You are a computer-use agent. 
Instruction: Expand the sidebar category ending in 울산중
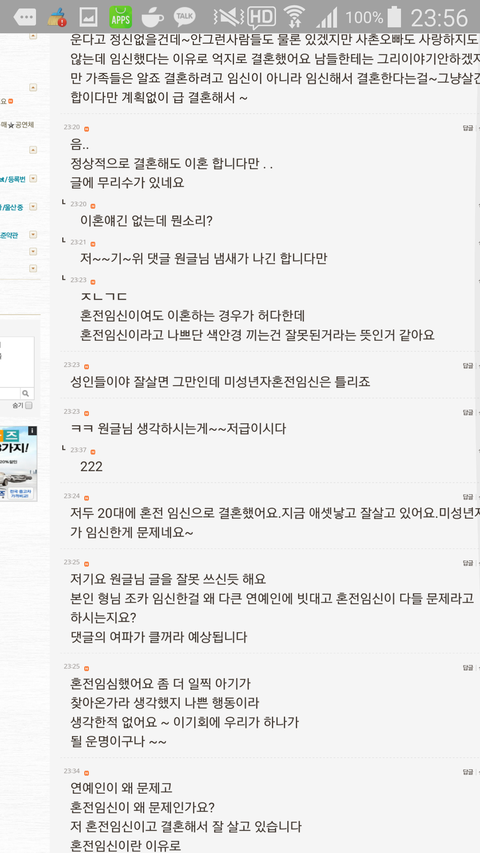[33, 207]
